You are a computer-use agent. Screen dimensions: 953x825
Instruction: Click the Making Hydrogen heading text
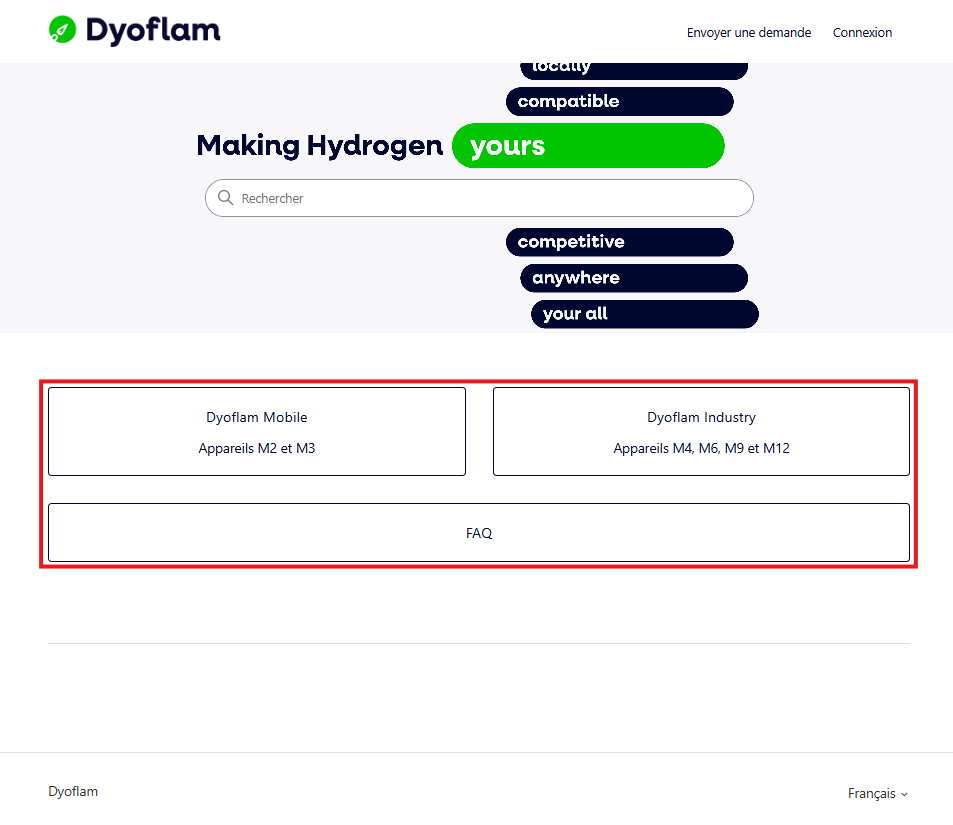click(320, 146)
